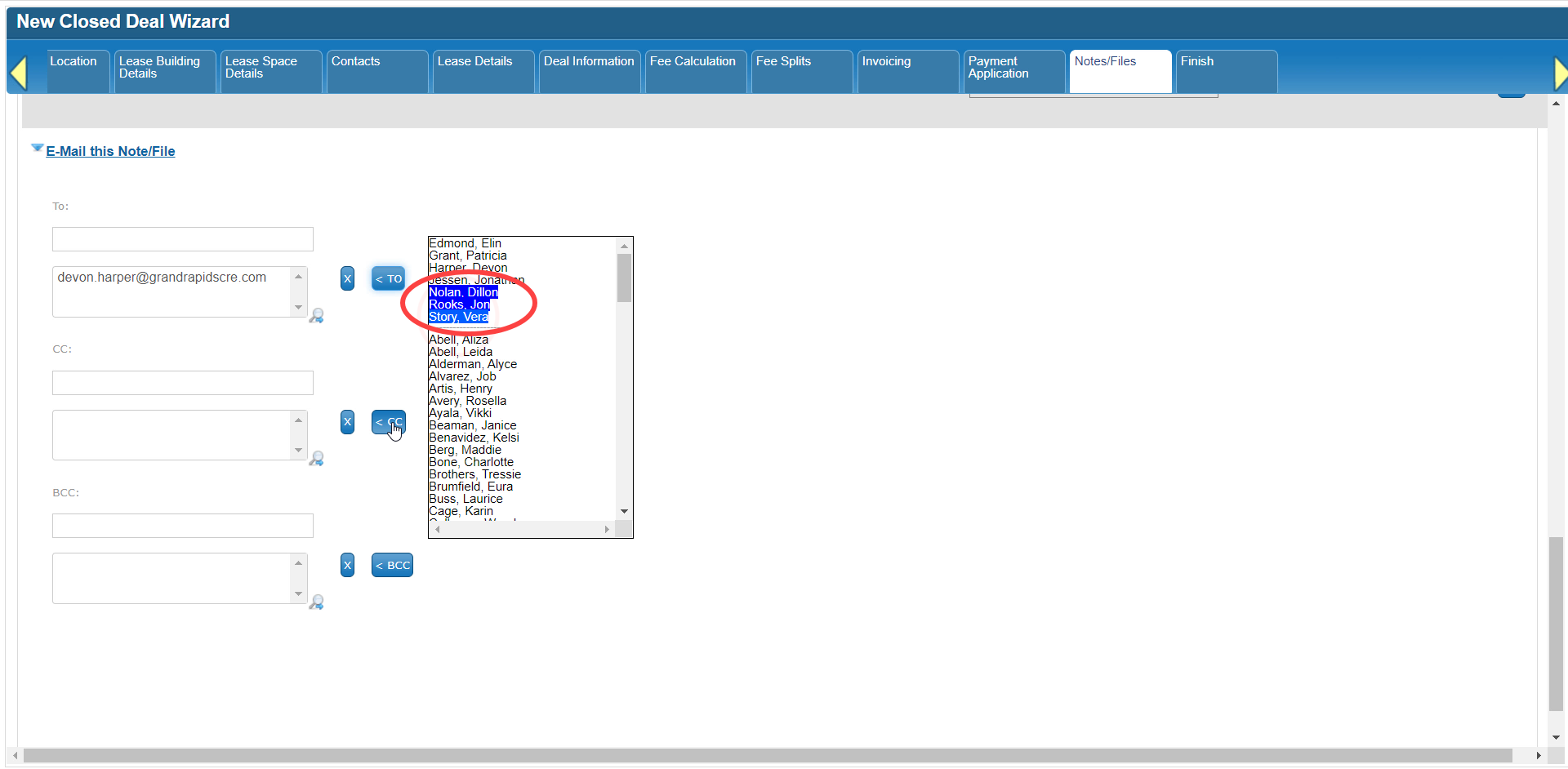This screenshot has height=769, width=1568.
Task: Add selected contacts using < TO button
Action: tap(389, 278)
